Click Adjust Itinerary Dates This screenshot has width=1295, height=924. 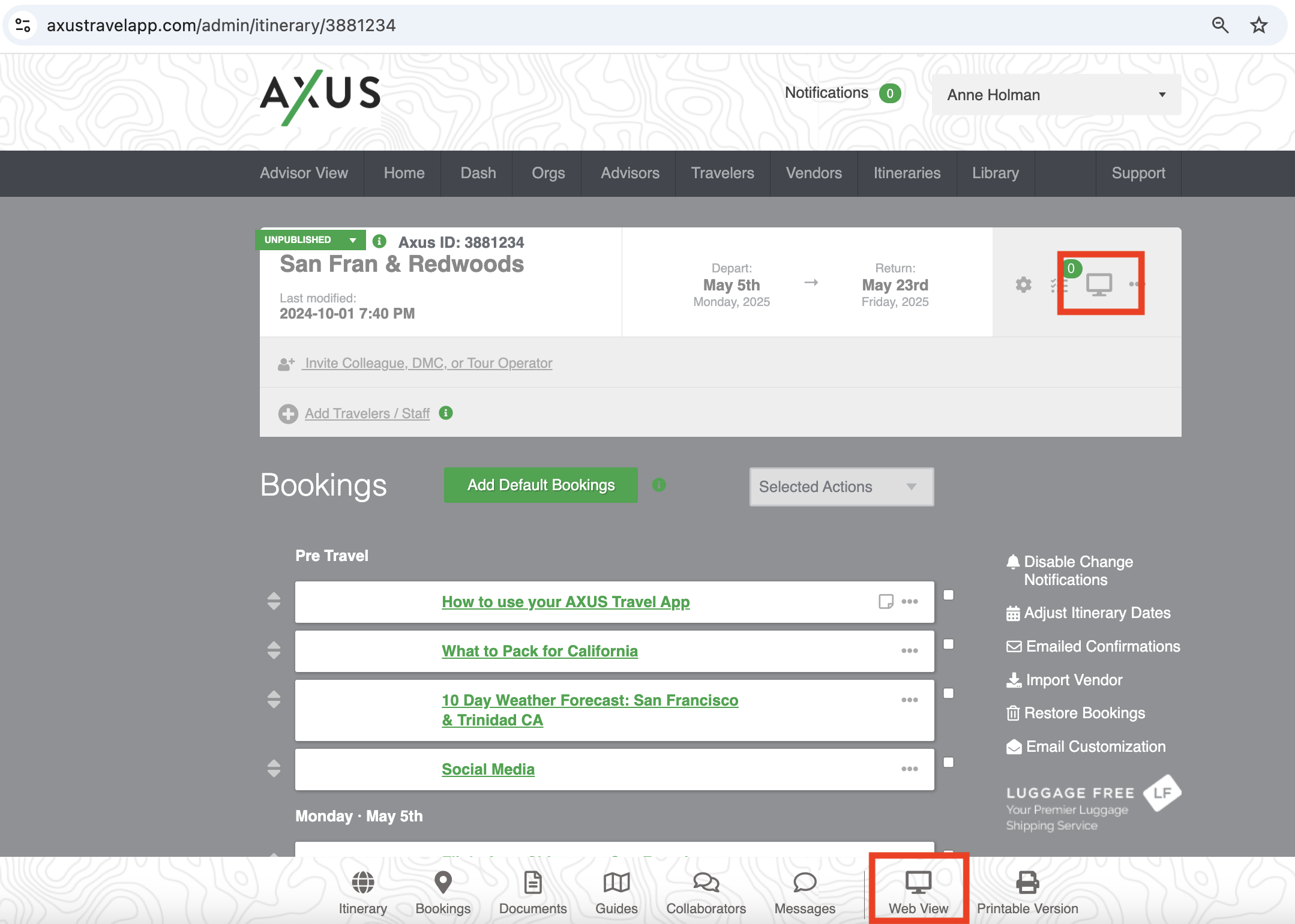[x=1089, y=613]
